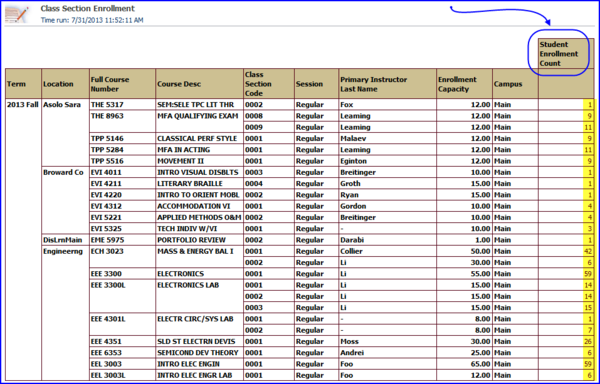The image size is (600, 384).
Task: Select SLD ST ELECTRN DEVIS description
Action: [x=196, y=342]
